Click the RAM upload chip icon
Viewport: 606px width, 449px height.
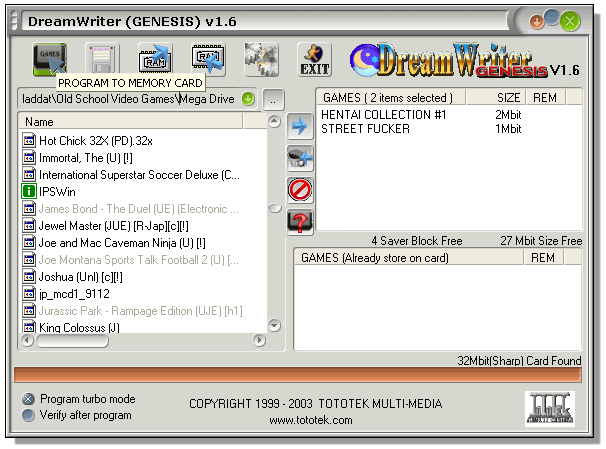click(155, 59)
